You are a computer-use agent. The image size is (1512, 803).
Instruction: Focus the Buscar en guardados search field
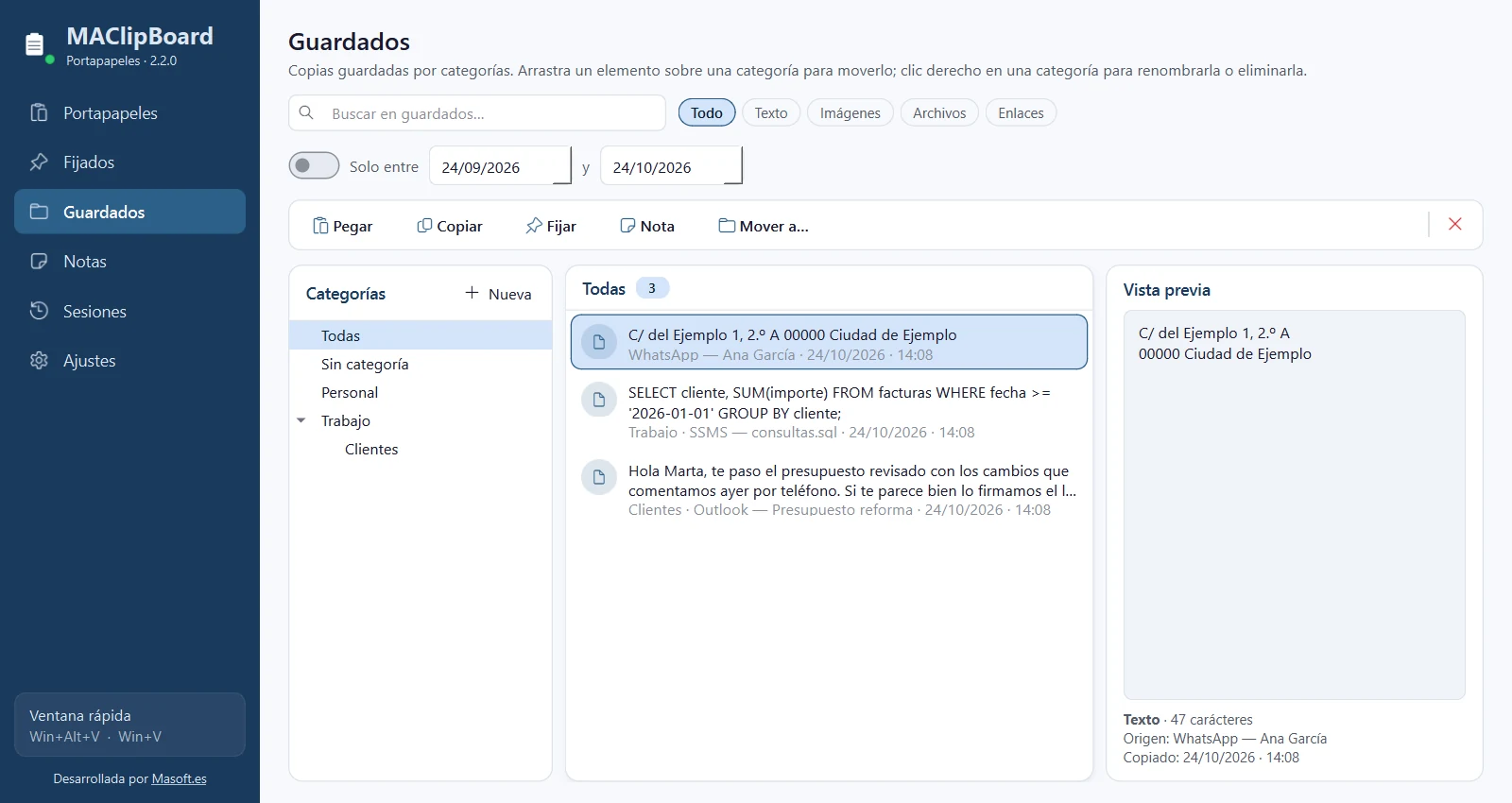click(x=477, y=113)
